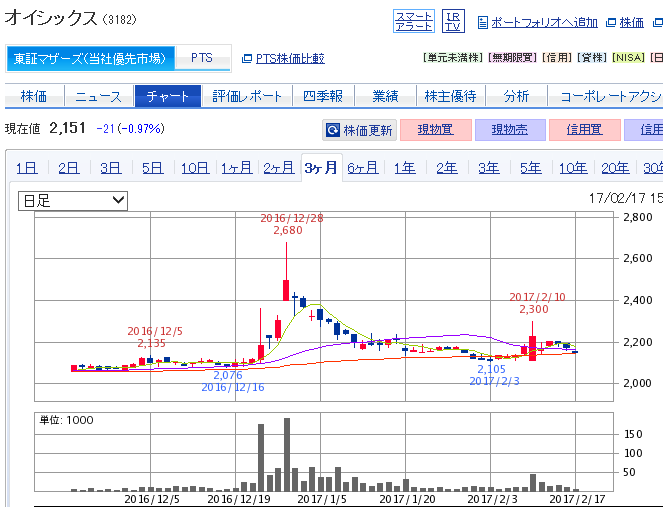This screenshot has width=663, height=507.
Task: Select the 5日 chart period
Action: 152,168
